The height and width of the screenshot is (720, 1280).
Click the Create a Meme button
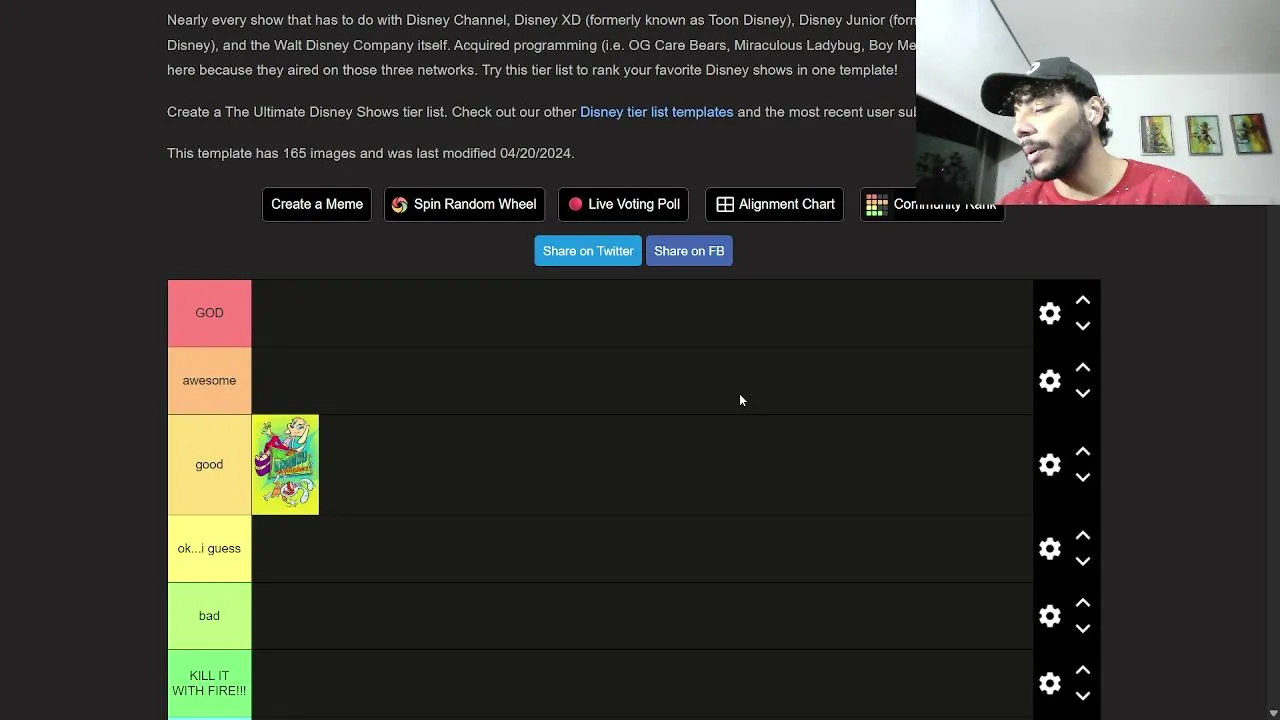click(x=317, y=204)
